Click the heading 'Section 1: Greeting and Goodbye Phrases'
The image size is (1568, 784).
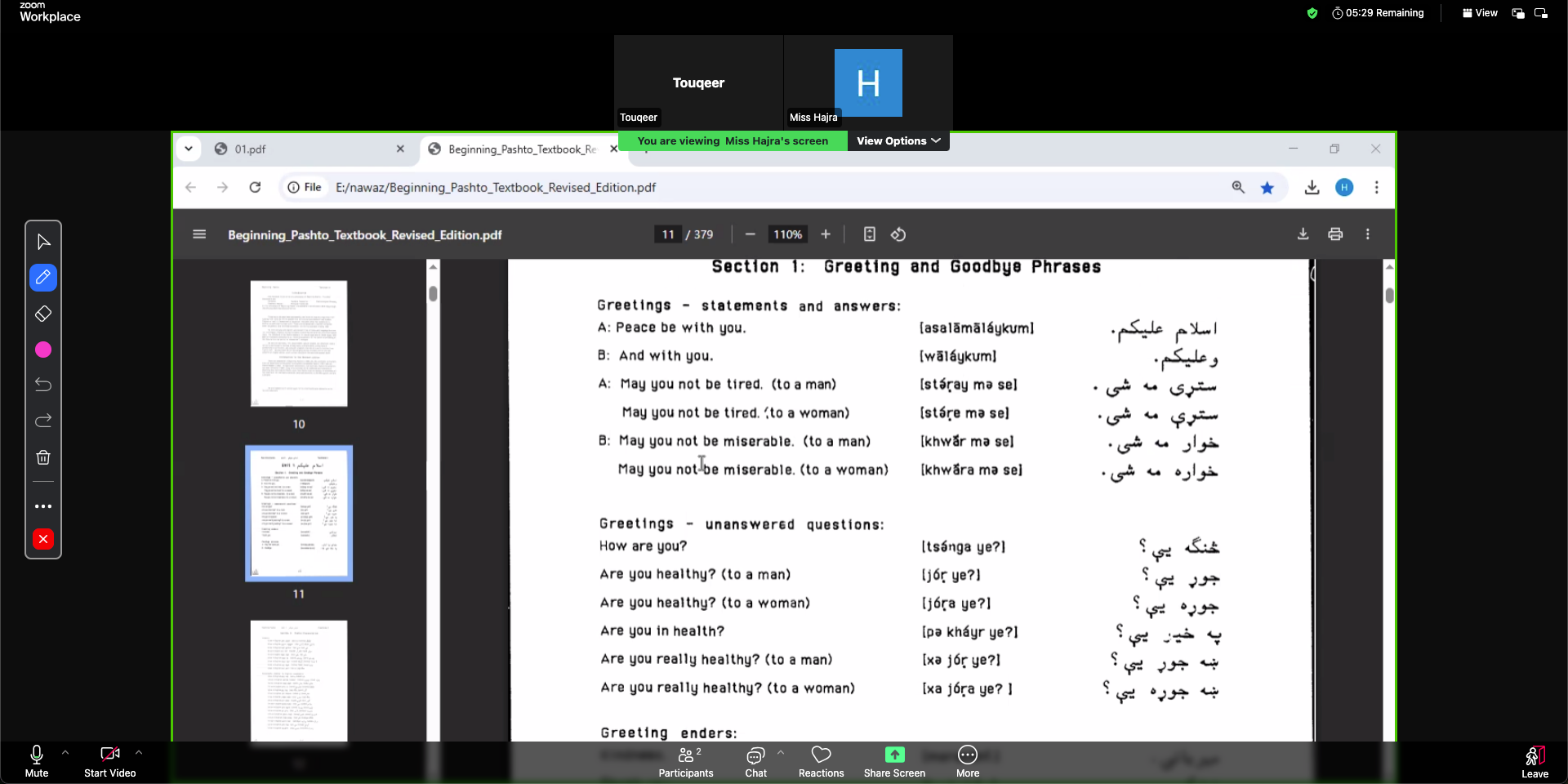tap(906, 267)
